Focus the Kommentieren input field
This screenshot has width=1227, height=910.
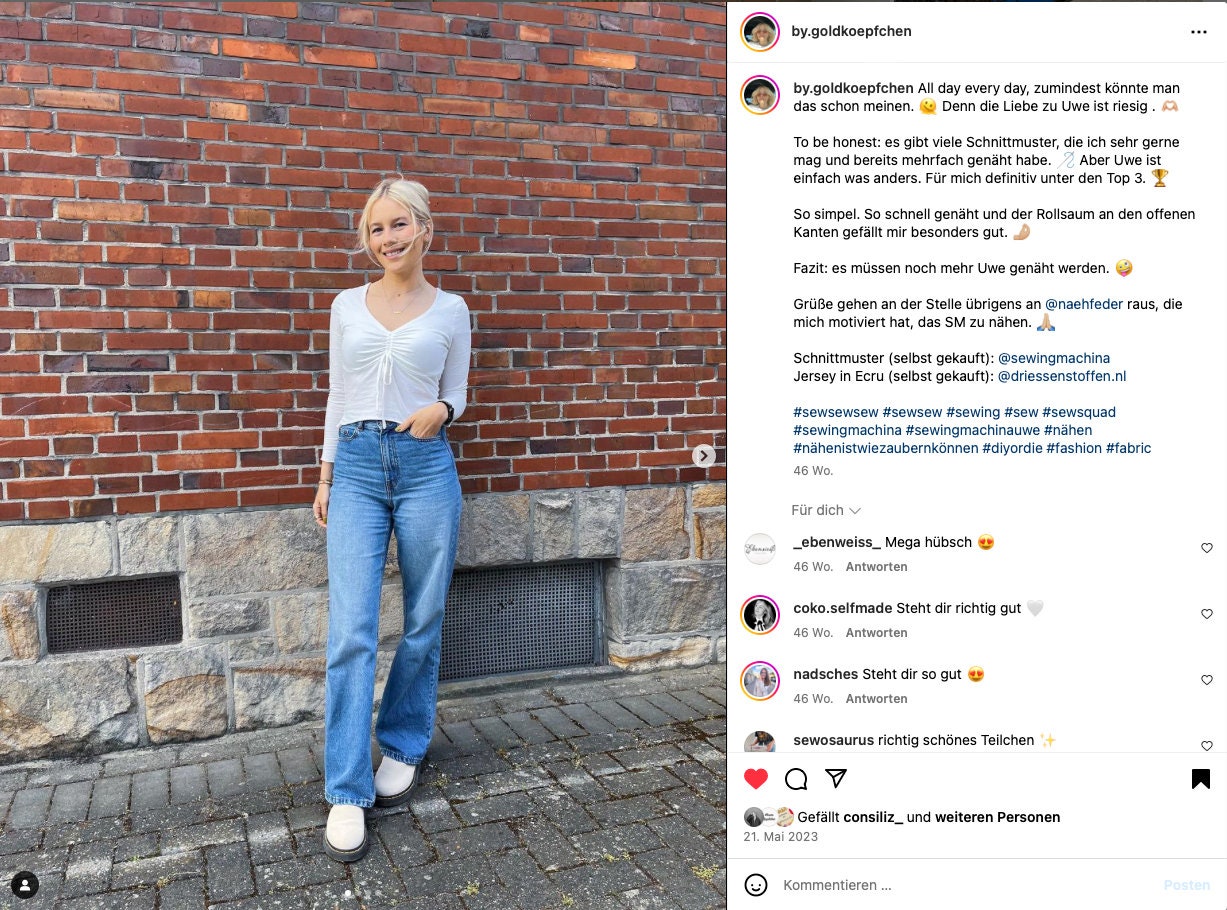tap(965, 885)
